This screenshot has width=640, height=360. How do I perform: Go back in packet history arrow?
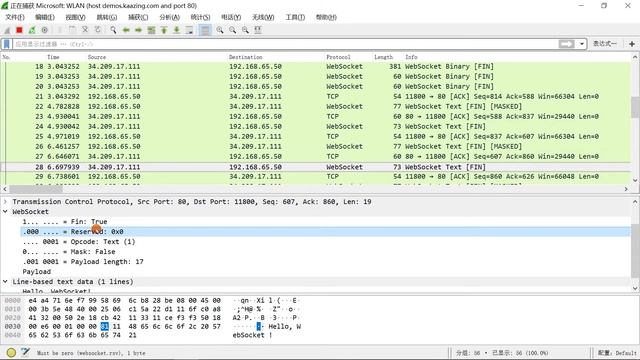coord(126,30)
